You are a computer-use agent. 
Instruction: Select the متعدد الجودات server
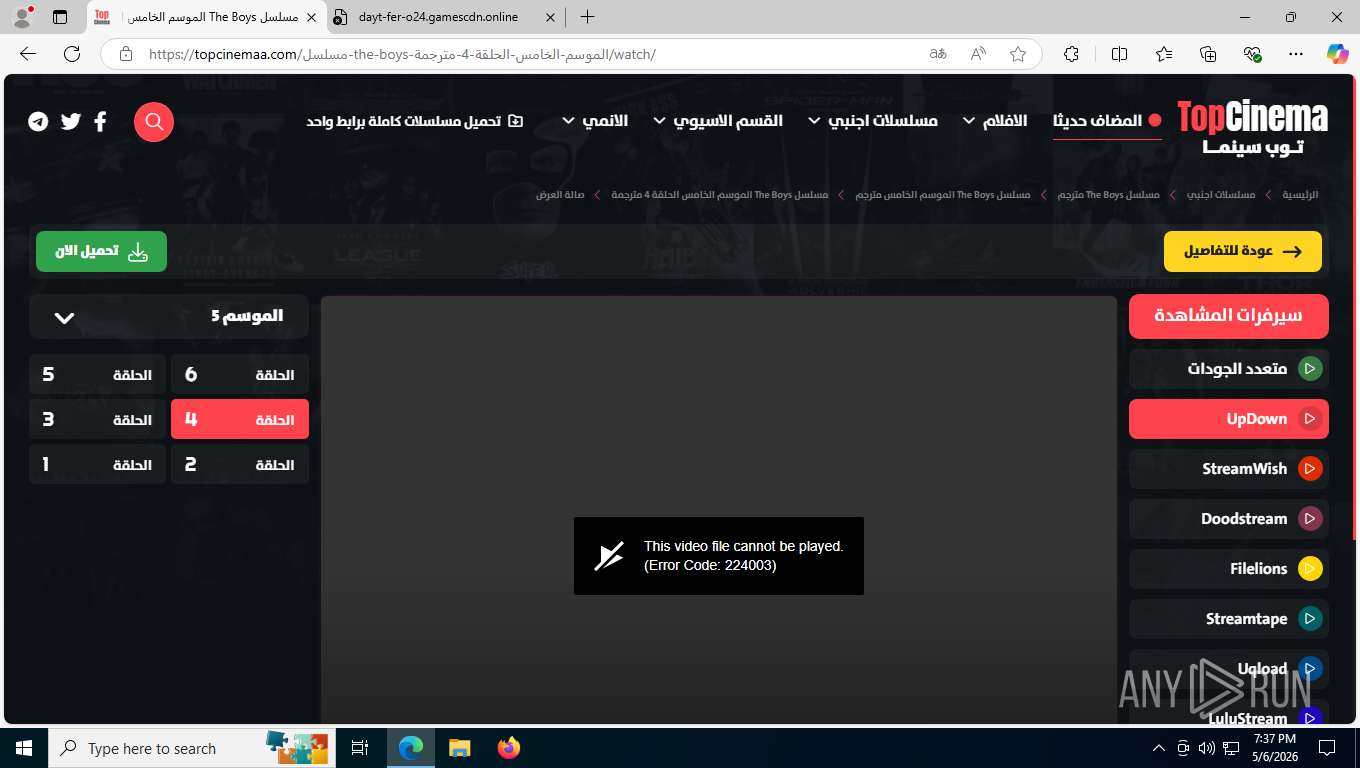[1229, 369]
